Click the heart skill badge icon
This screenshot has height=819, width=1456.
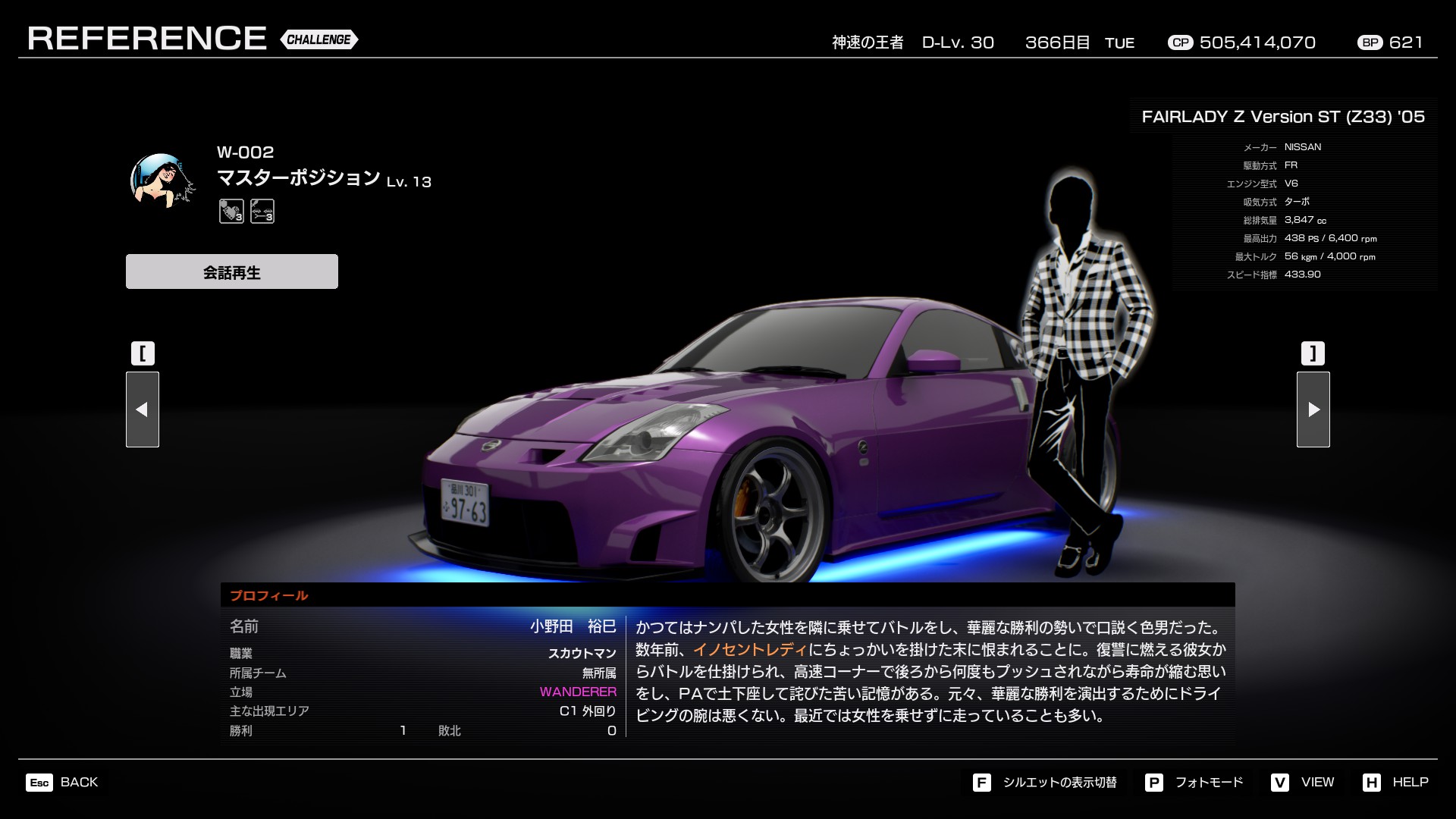pos(231,211)
